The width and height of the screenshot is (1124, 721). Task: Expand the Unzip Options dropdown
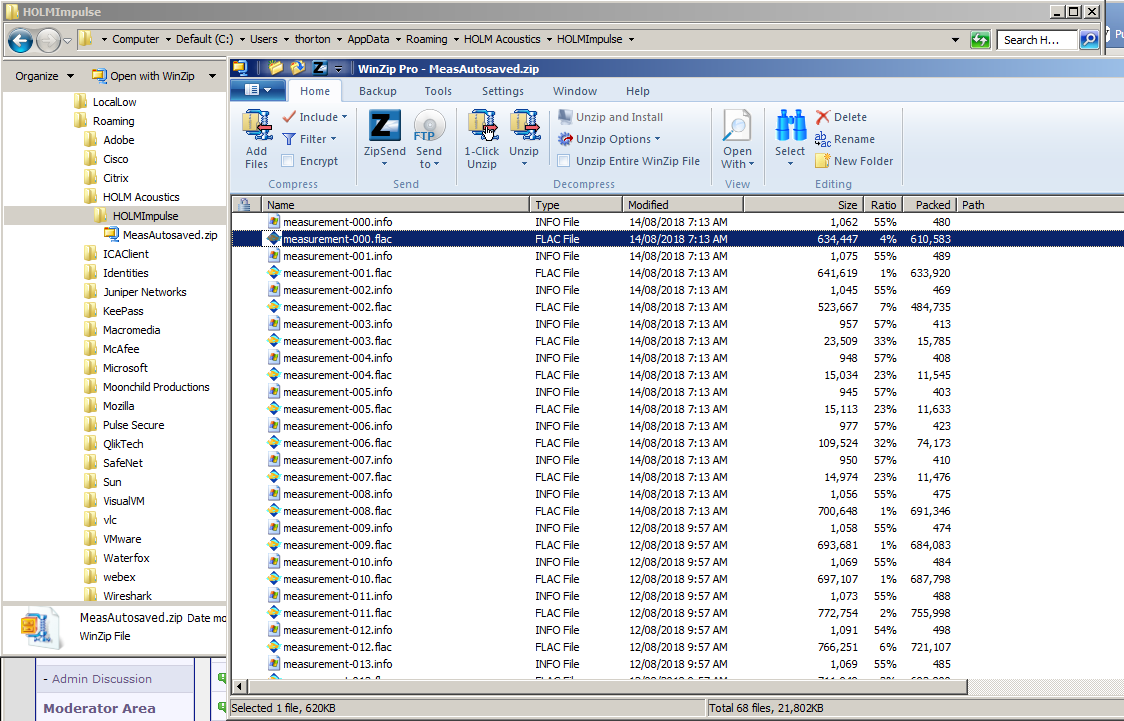(x=657, y=139)
